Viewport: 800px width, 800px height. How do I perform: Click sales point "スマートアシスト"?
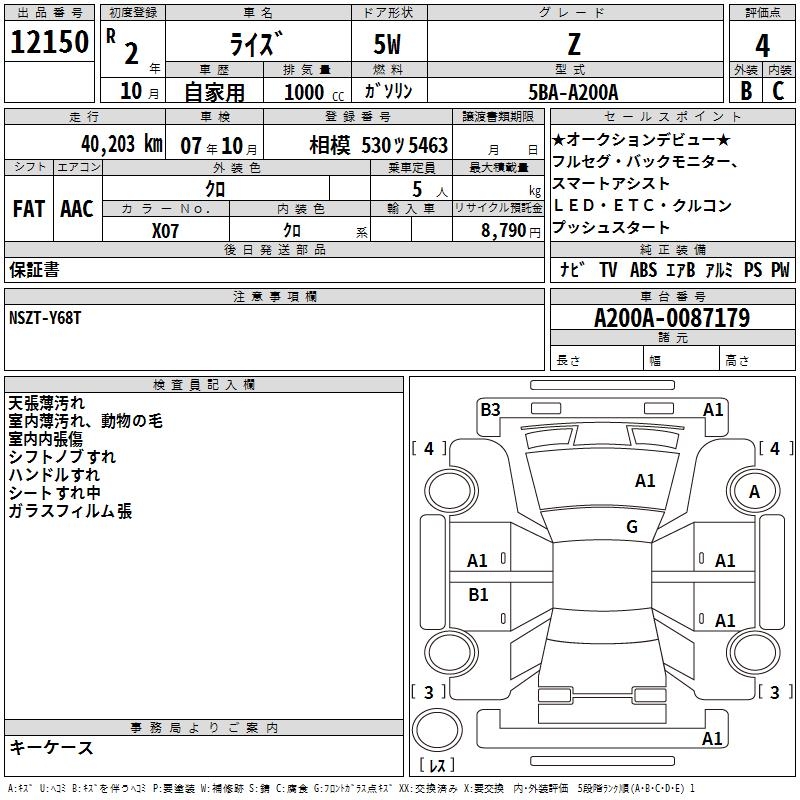(x=611, y=183)
